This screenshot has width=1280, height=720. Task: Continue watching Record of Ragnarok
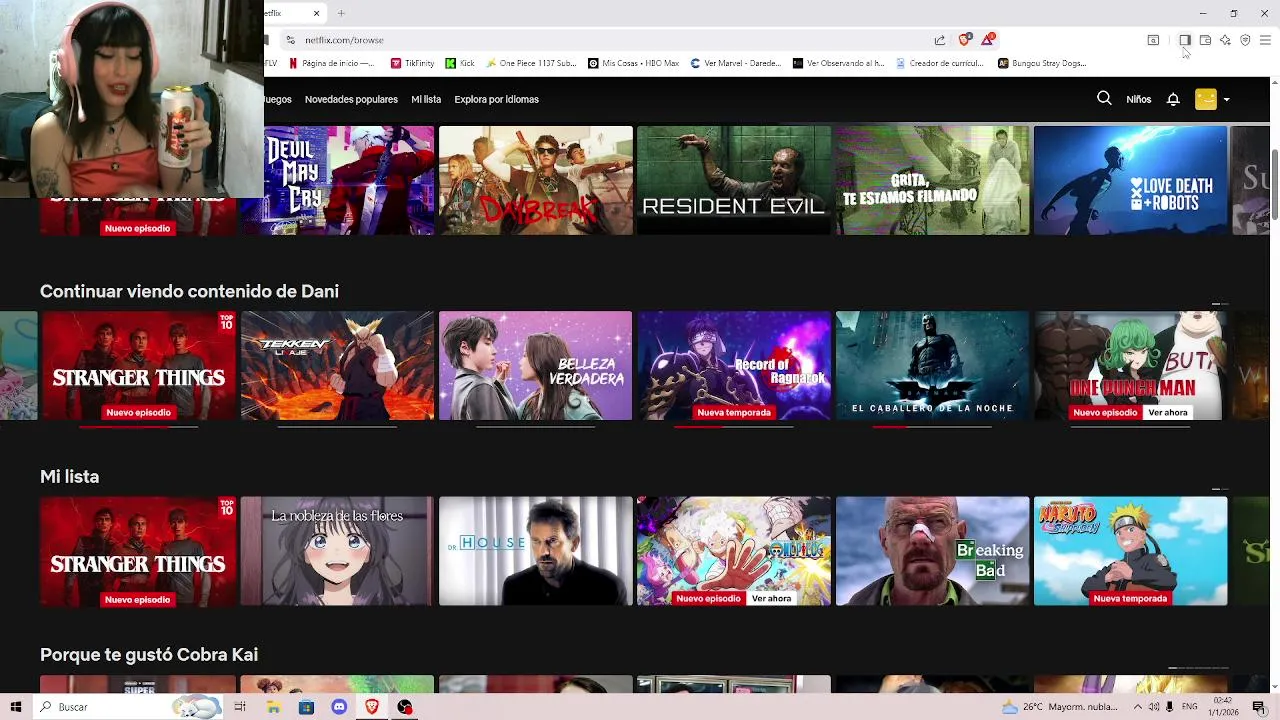tap(734, 365)
